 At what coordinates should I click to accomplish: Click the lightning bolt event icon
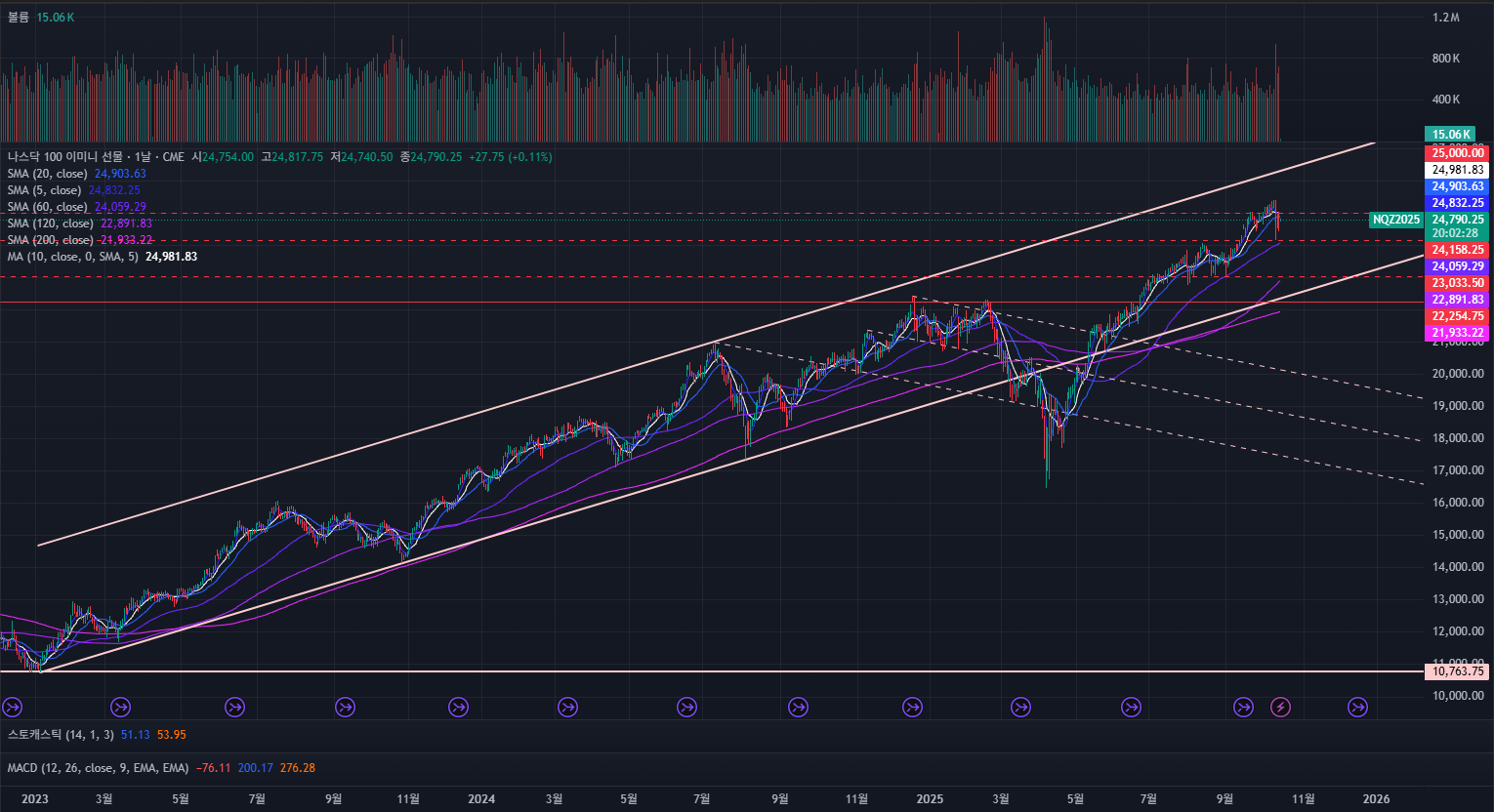pos(1280,707)
